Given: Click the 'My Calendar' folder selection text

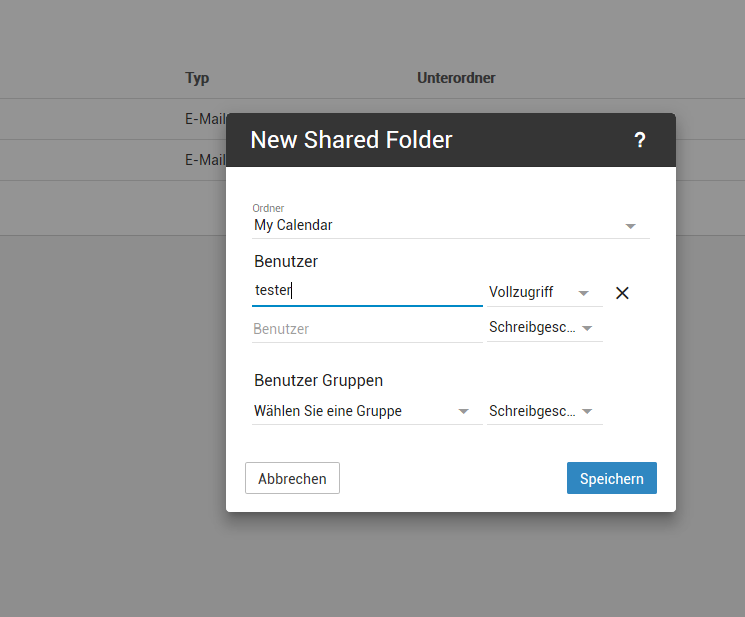Looking at the screenshot, I should [293, 225].
